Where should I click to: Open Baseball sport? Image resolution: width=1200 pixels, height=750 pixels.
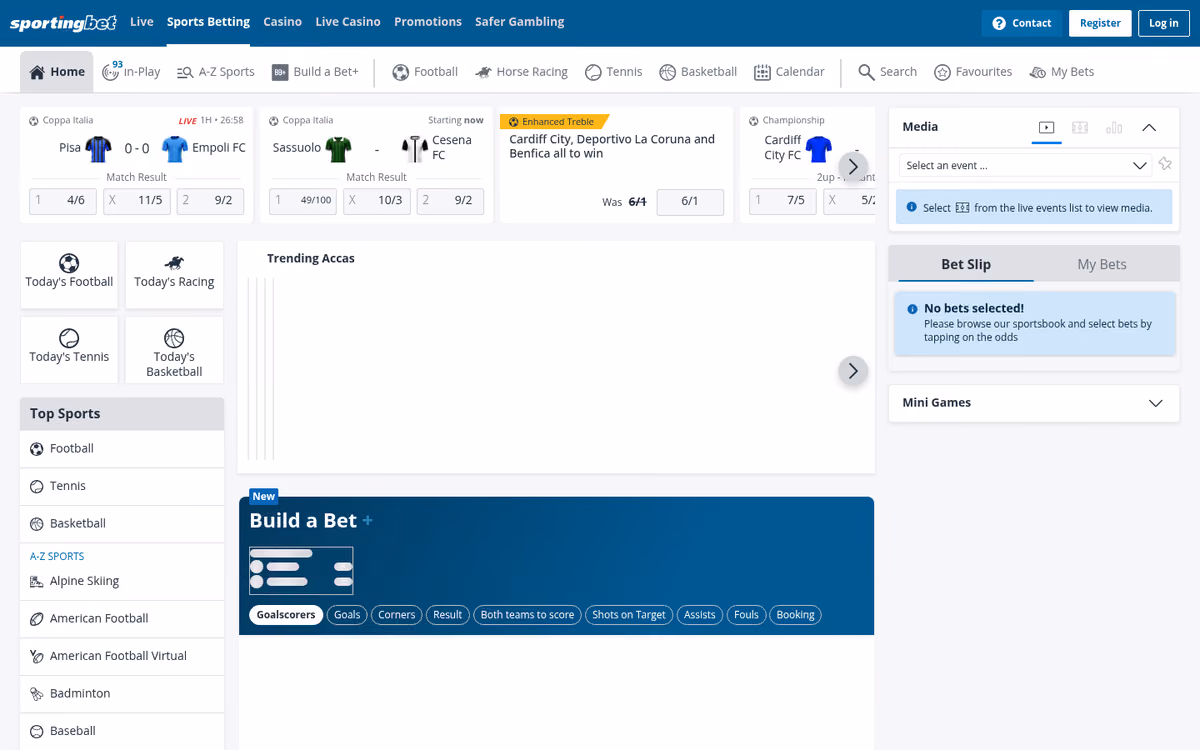(x=122, y=731)
